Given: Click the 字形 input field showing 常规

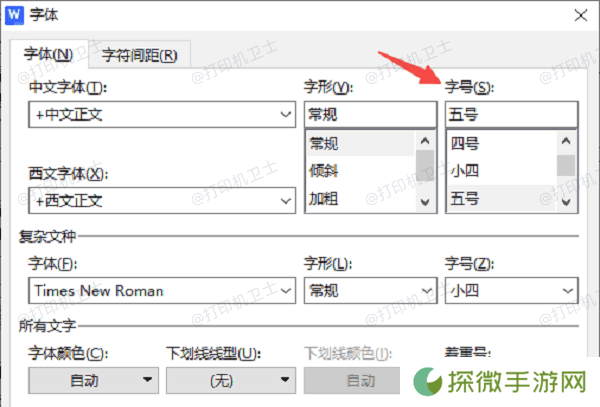Looking at the screenshot, I should (370, 114).
